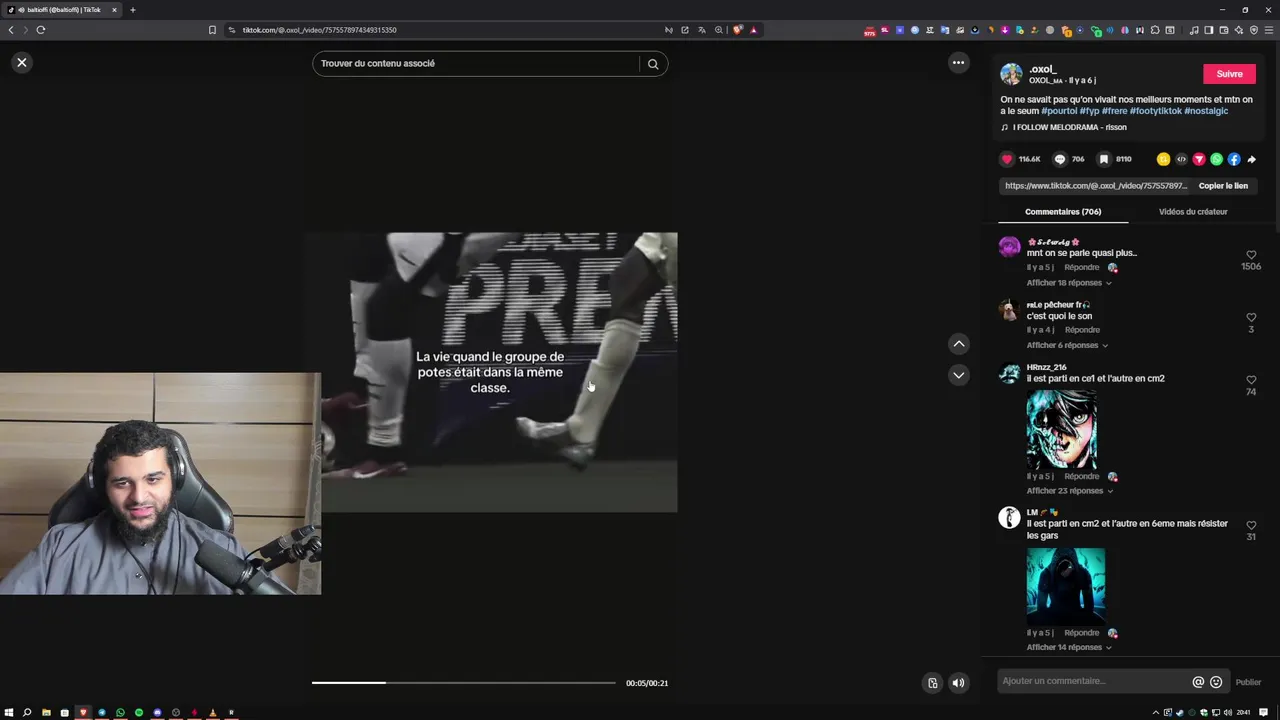Image resolution: width=1280 pixels, height=720 pixels.
Task: Insert mention with the @ icon
Action: (x=1198, y=682)
